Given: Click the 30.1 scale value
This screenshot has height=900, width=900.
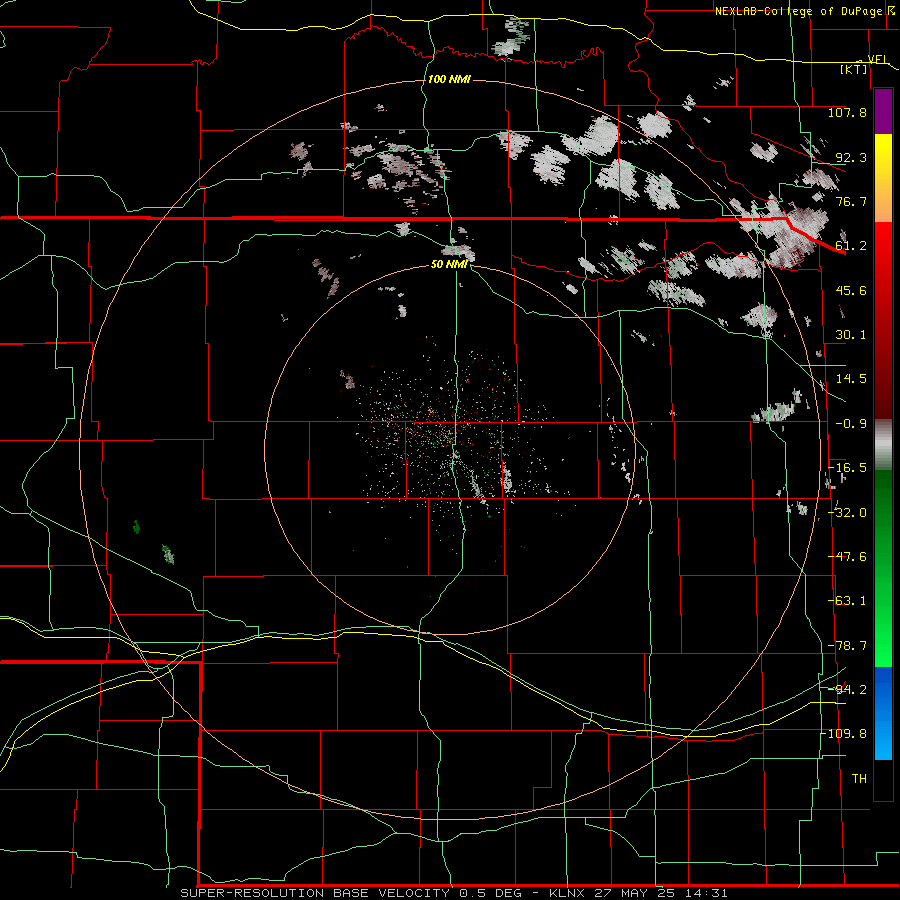Looking at the screenshot, I should point(851,335).
